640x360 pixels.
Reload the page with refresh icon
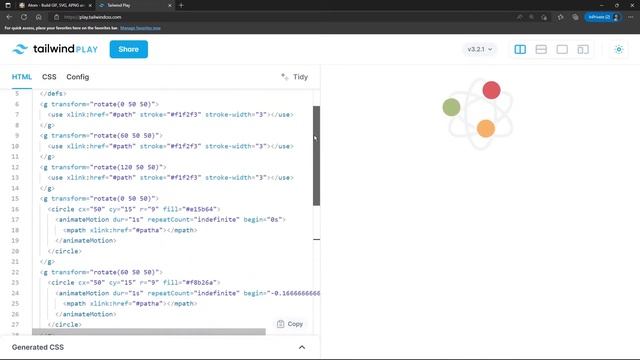pyautogui.click(x=24, y=17)
